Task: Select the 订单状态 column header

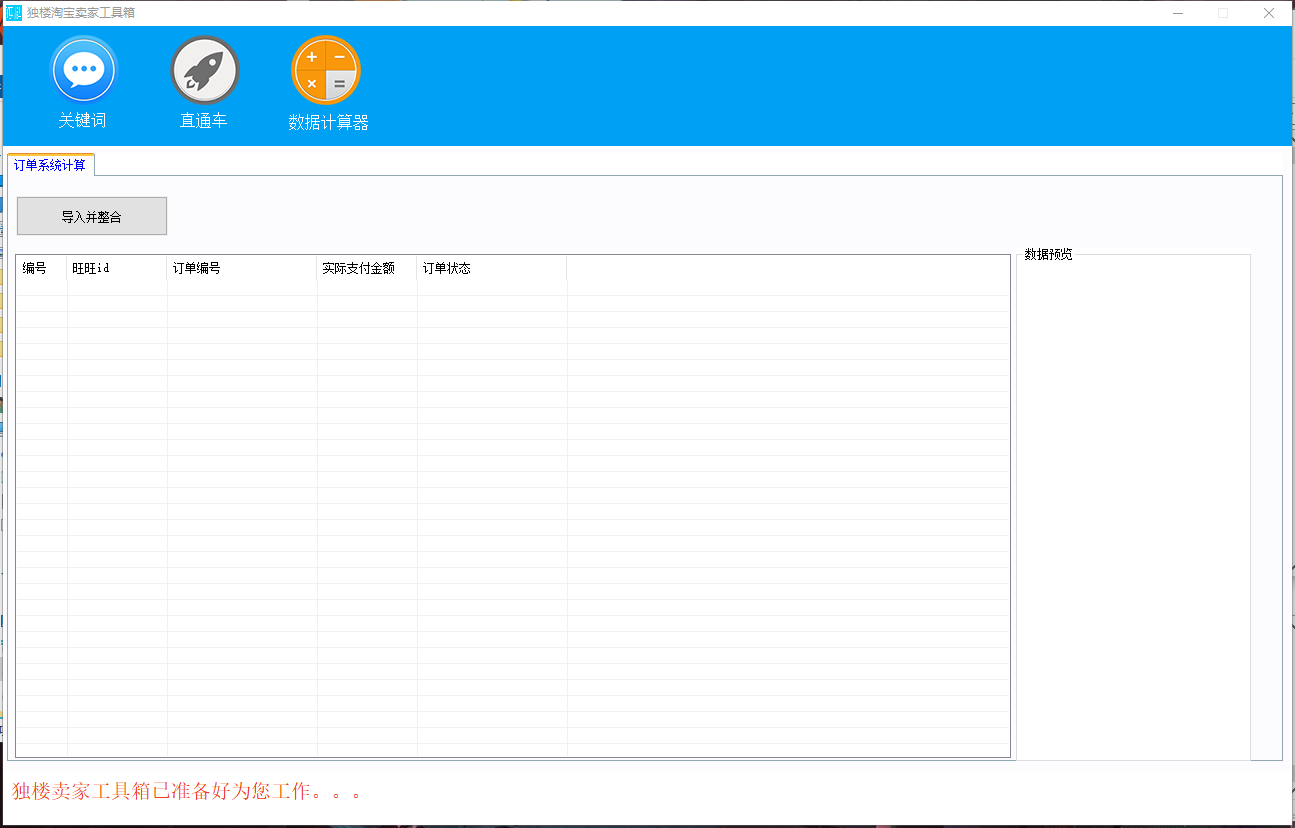Action: [x=492, y=268]
